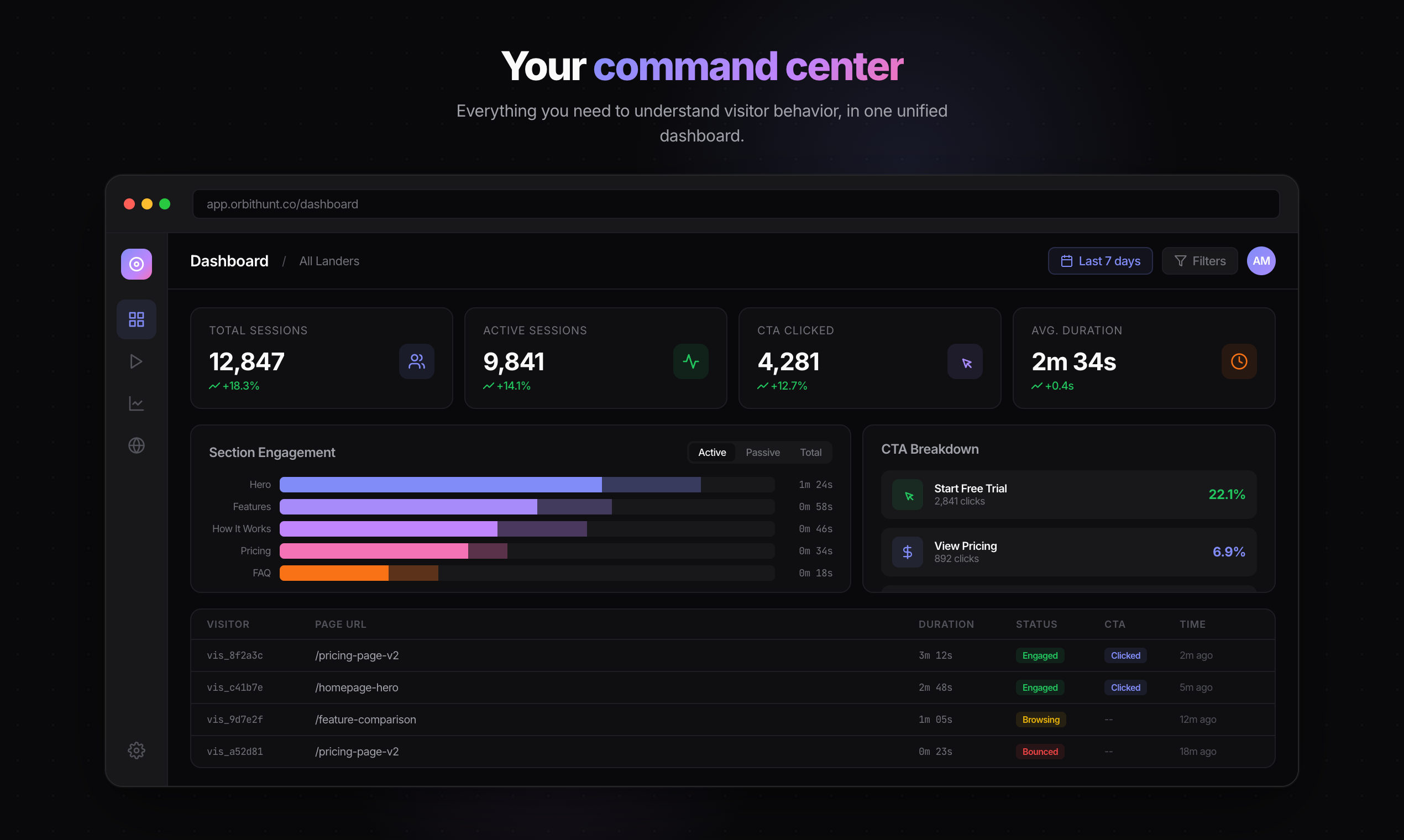This screenshot has width=1404, height=840.
Task: Click the clock icon in Avg. Duration card
Action: (x=1239, y=361)
